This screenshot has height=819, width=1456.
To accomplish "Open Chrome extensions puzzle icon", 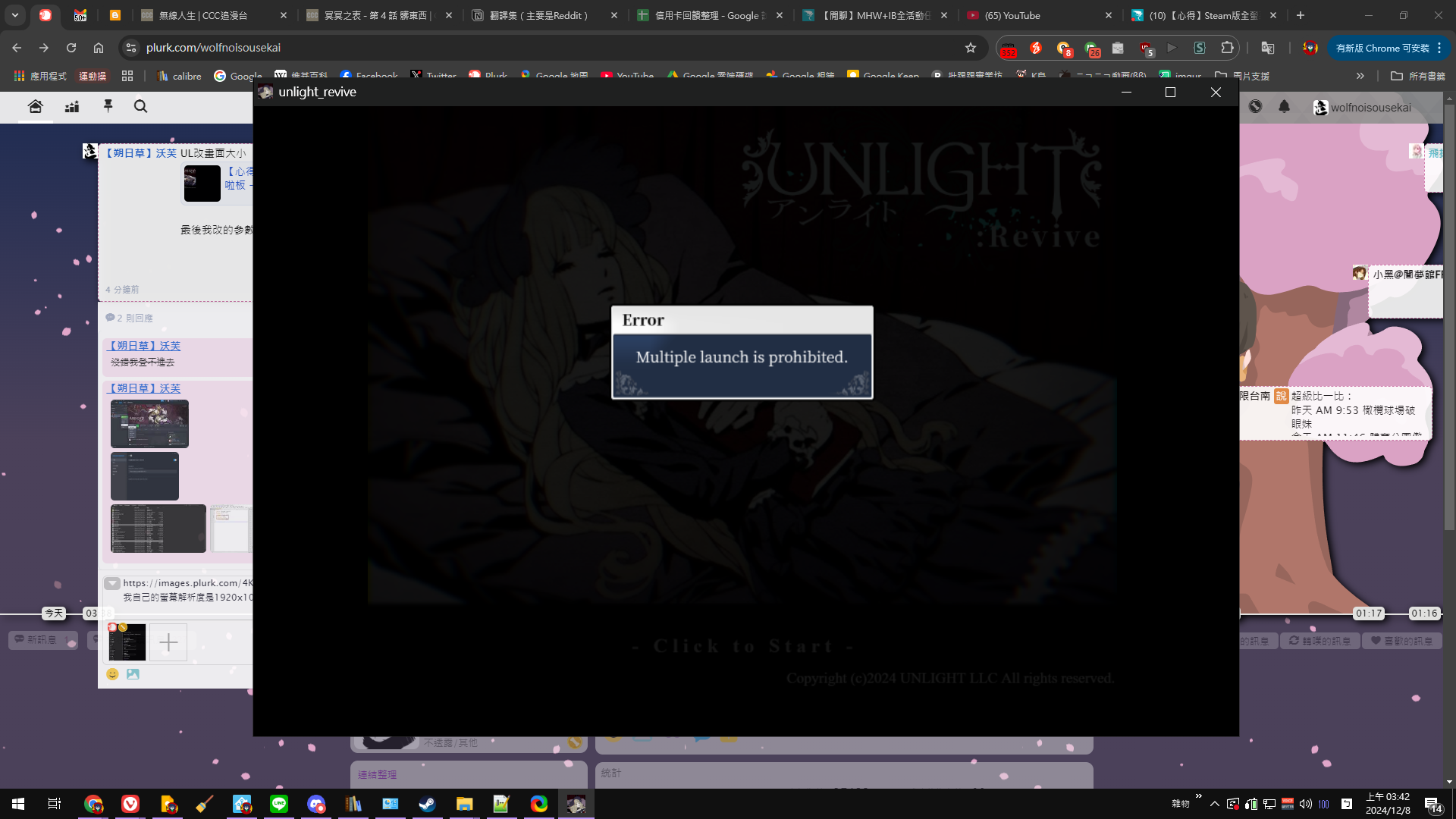I will coord(1227,48).
